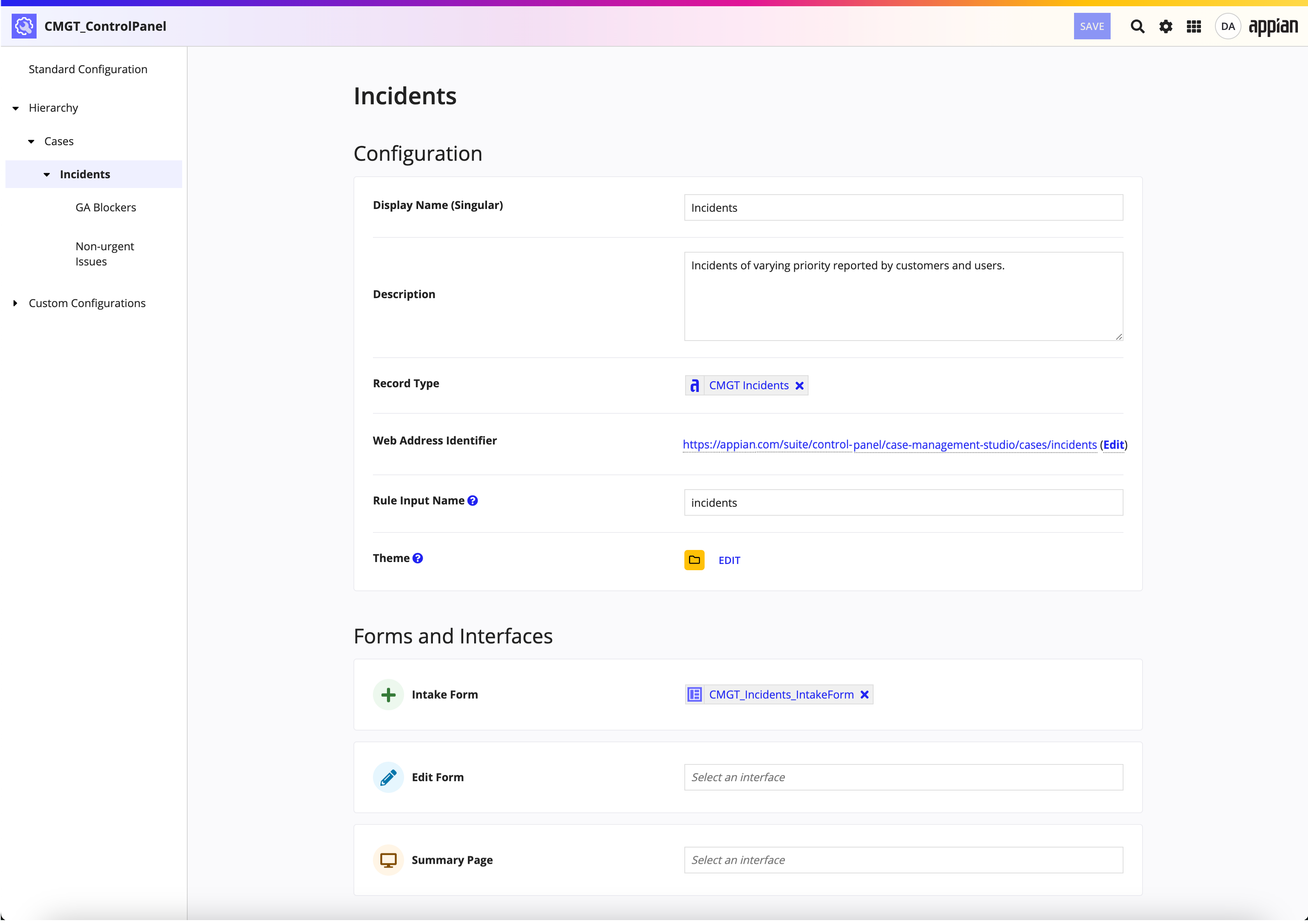Screen dimensions: 1308x924
Task: Open Theme help icon
Action: 418,558
